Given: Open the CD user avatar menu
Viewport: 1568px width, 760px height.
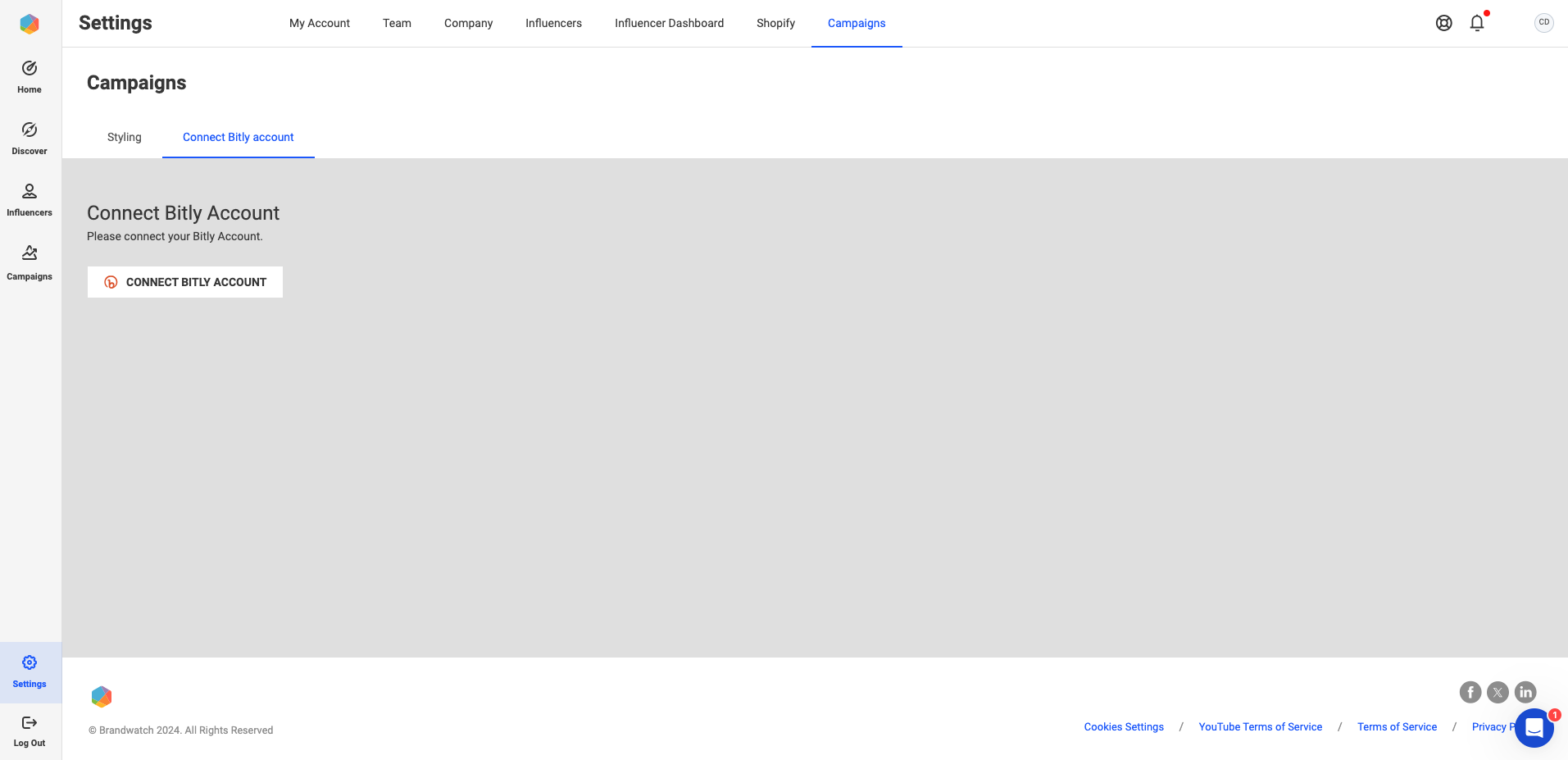Looking at the screenshot, I should tap(1544, 23).
